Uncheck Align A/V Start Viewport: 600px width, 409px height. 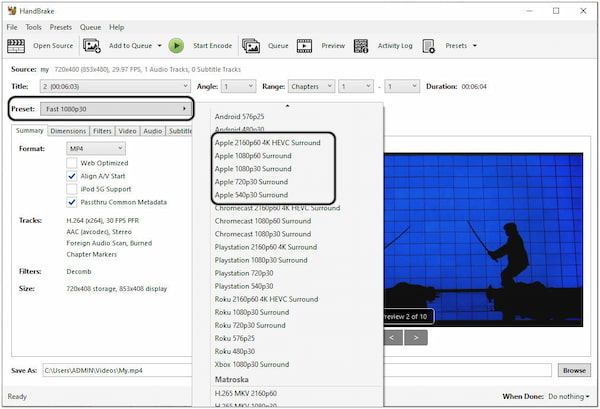point(72,175)
